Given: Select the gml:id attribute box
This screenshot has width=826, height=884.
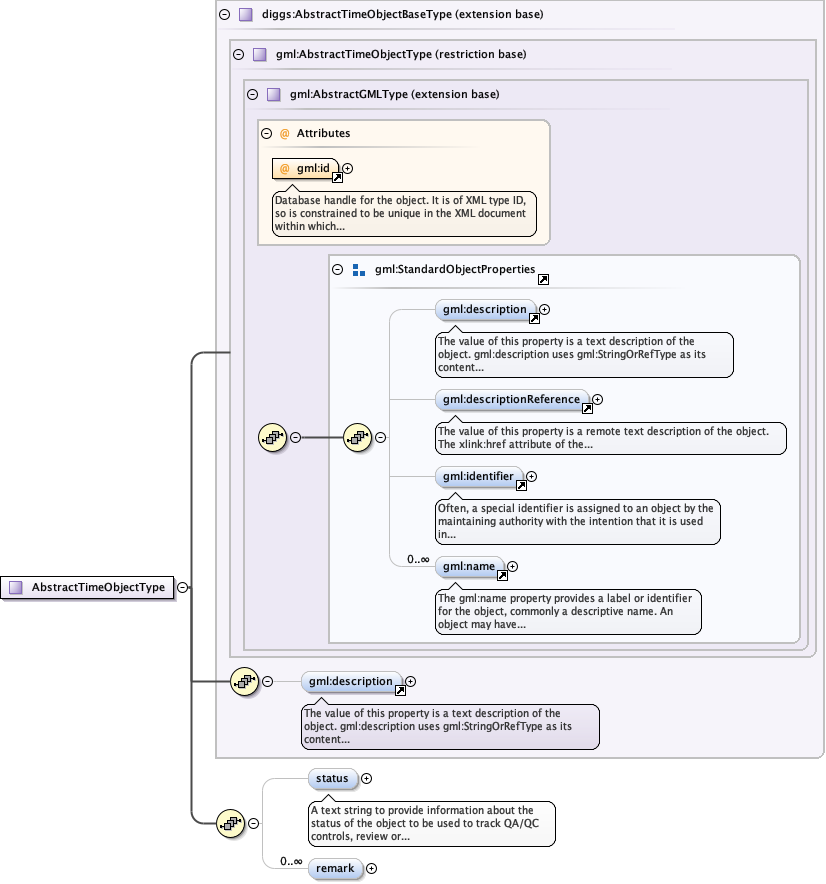Looking at the screenshot, I should pyautogui.click(x=305, y=168).
